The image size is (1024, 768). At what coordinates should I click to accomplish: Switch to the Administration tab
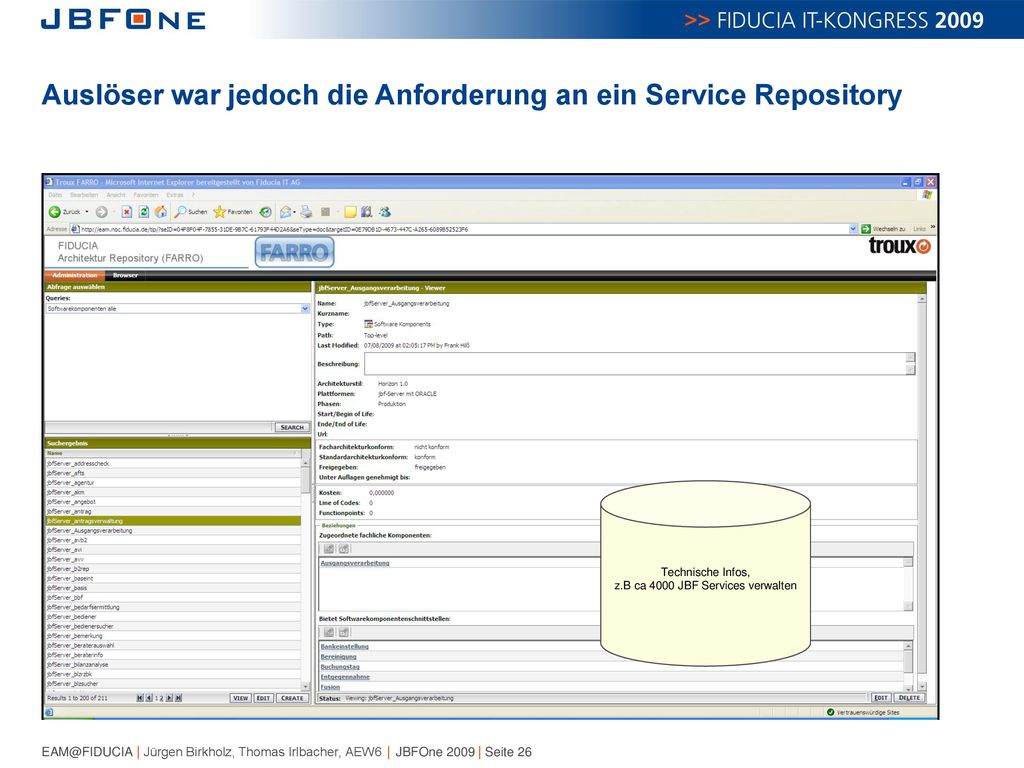click(x=74, y=275)
